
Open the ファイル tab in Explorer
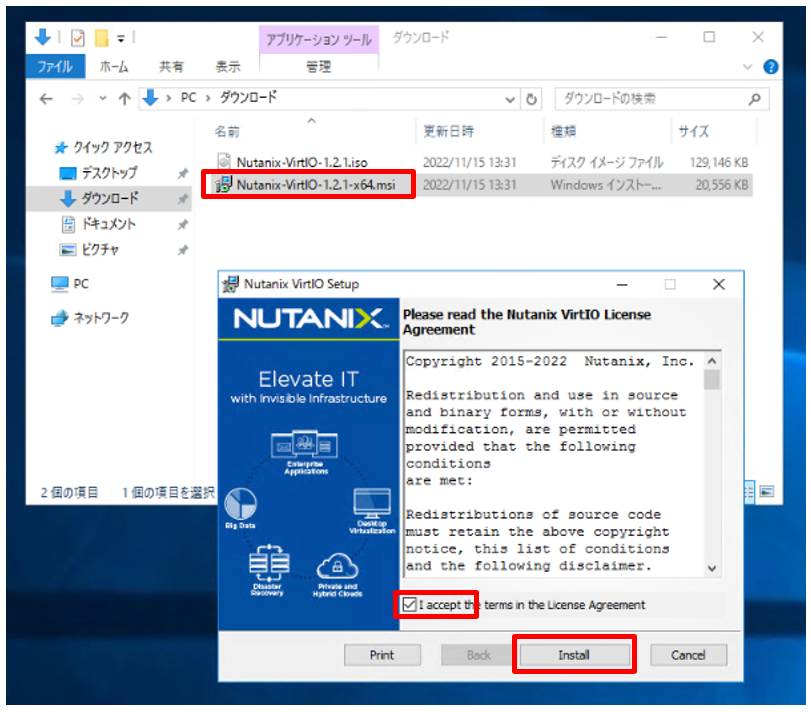(x=55, y=67)
